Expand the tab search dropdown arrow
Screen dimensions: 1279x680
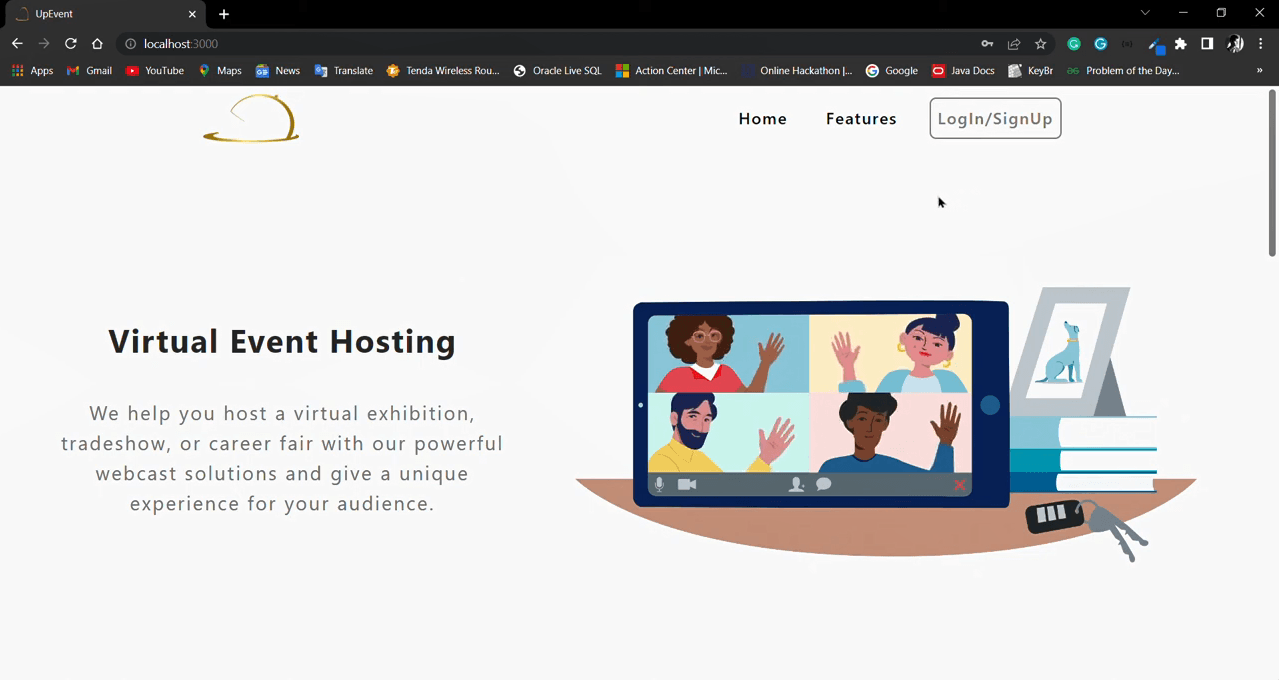(x=1145, y=13)
